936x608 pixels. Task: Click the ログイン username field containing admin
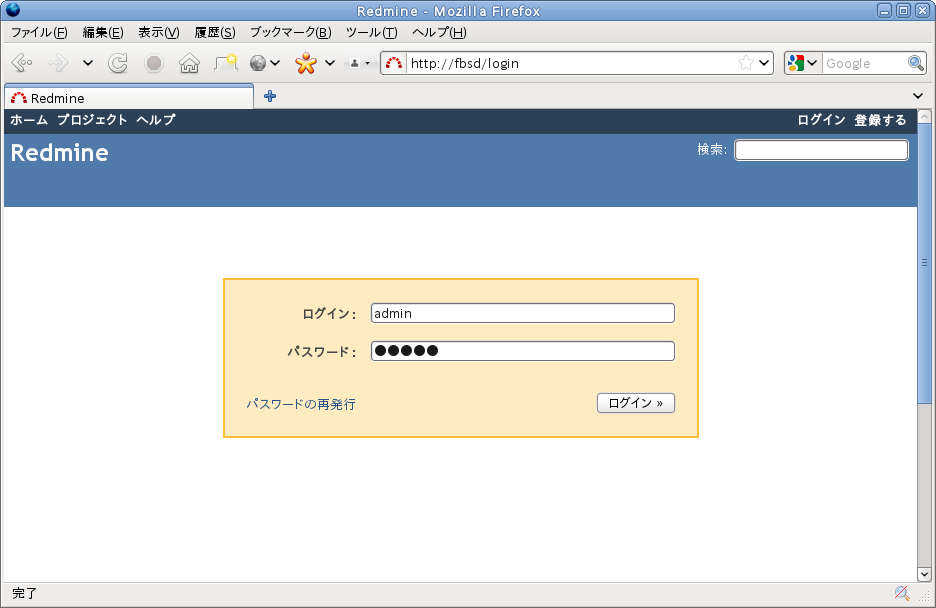523,313
